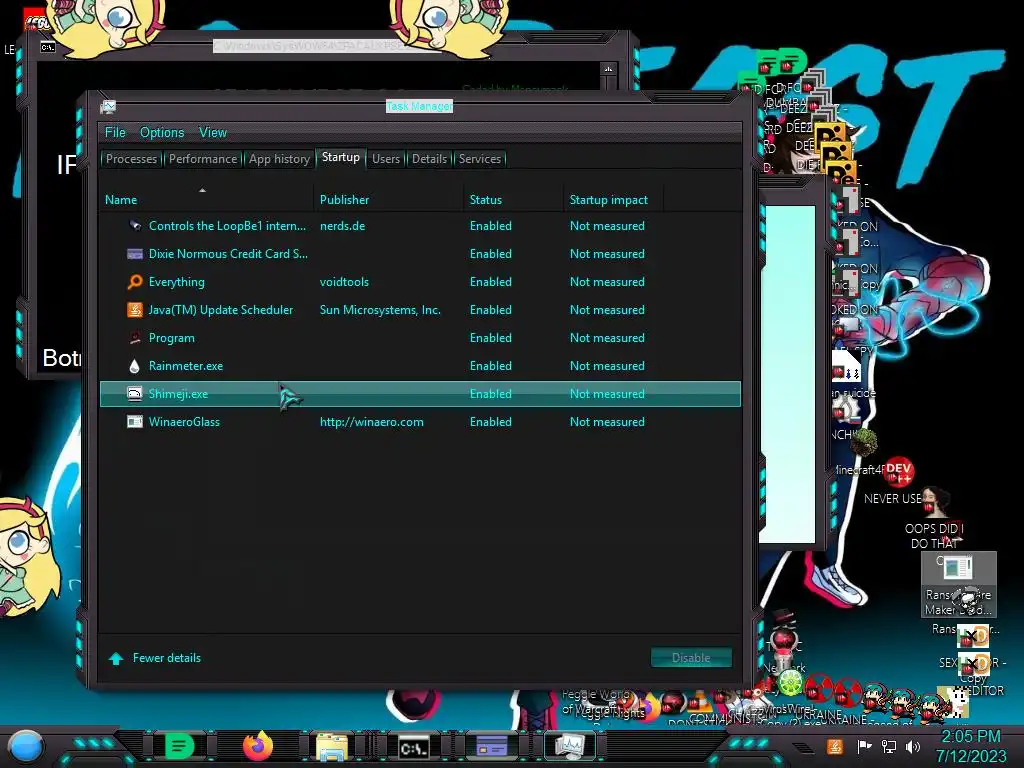The image size is (1024, 768).
Task: Open the View menu
Action: click(x=213, y=133)
